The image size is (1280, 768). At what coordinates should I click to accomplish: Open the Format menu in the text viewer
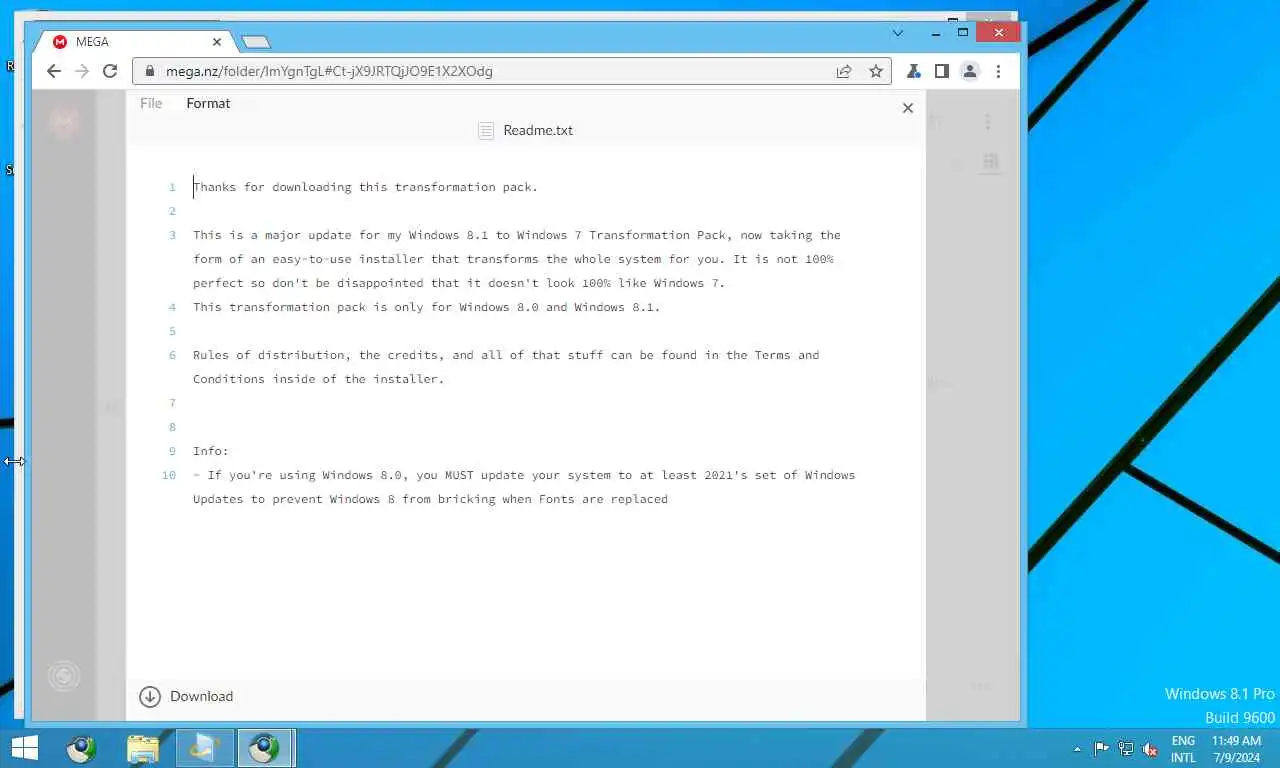coord(208,103)
